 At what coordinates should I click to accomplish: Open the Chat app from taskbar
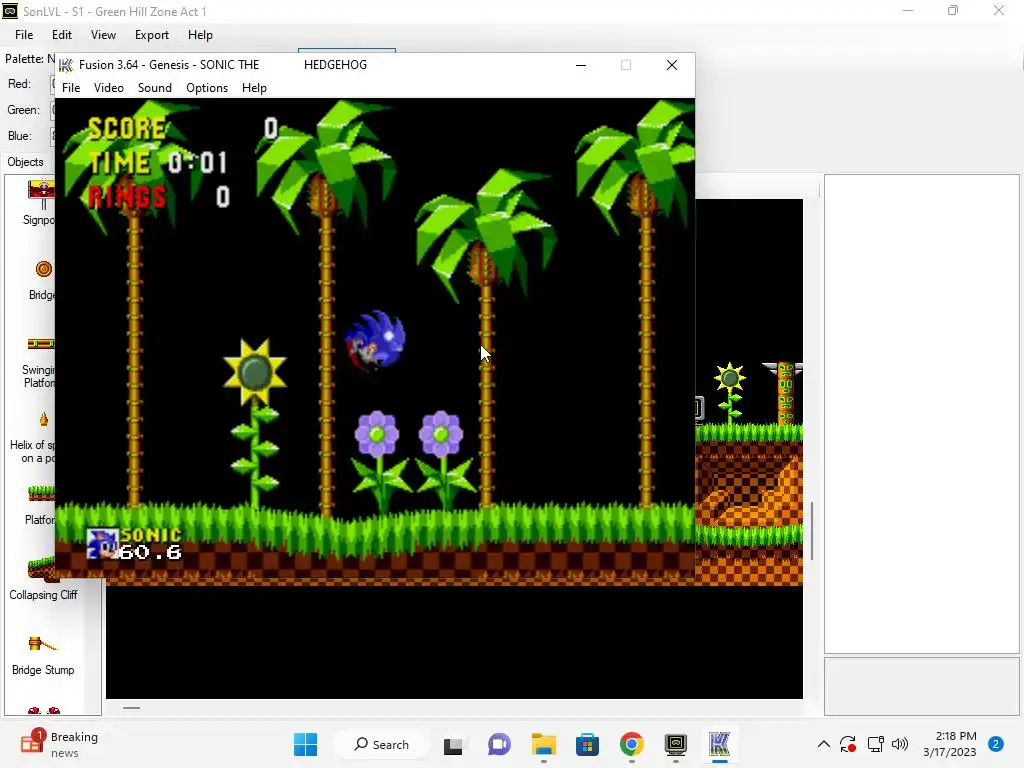click(x=499, y=744)
